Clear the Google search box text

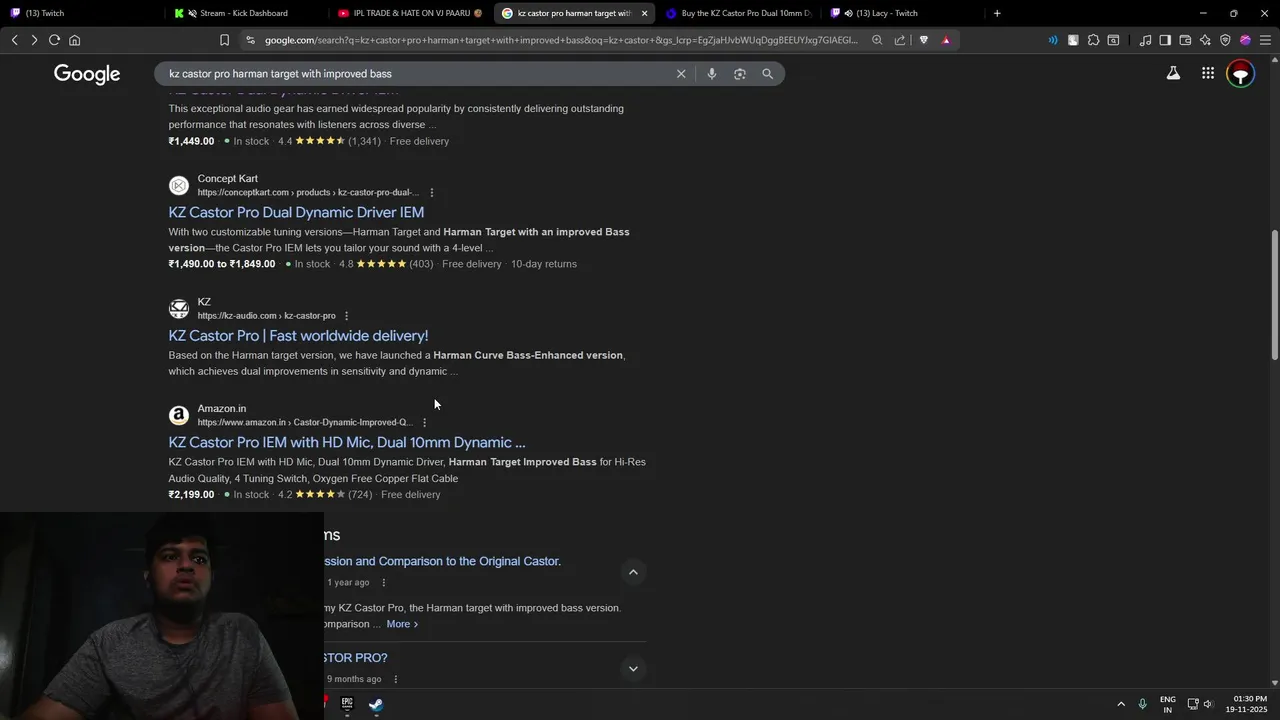tap(681, 74)
